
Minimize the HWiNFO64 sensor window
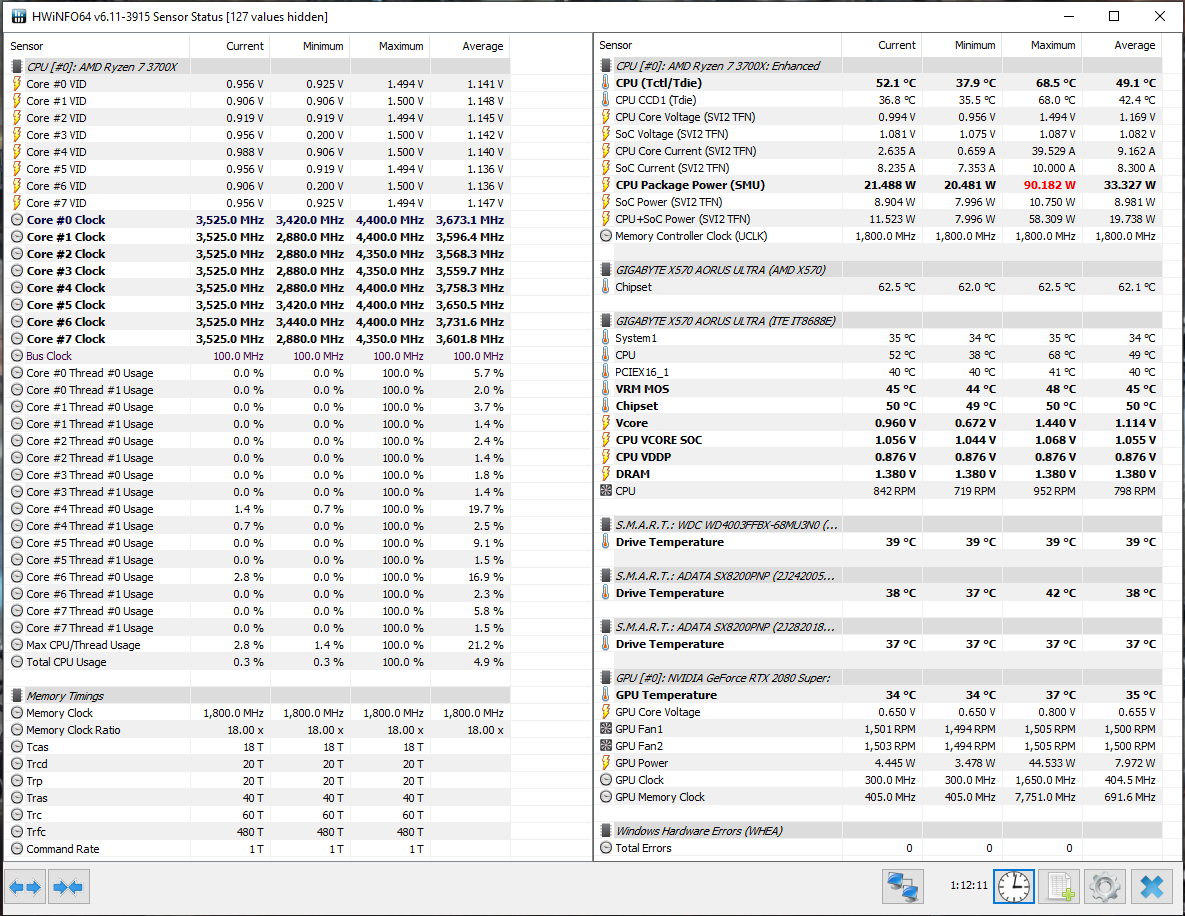click(x=1069, y=16)
